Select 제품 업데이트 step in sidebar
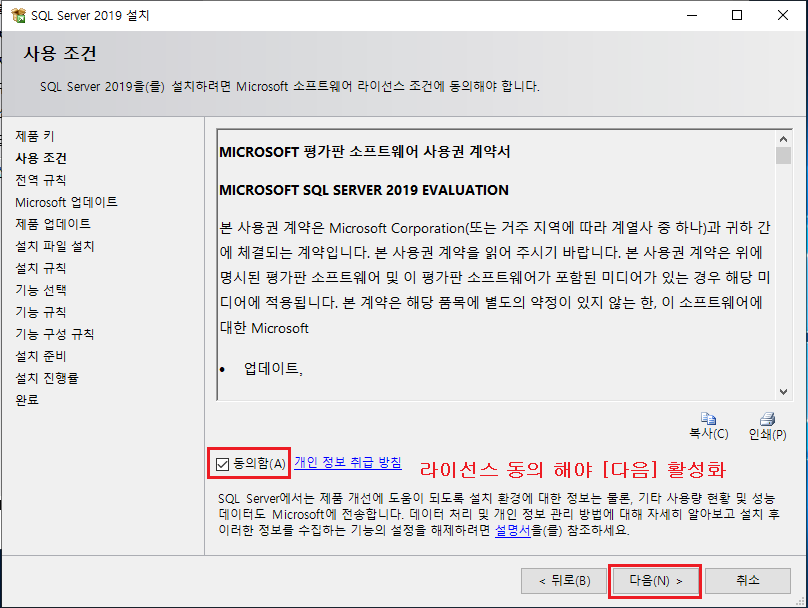Viewport: 808px width, 608px height. click(x=53, y=224)
